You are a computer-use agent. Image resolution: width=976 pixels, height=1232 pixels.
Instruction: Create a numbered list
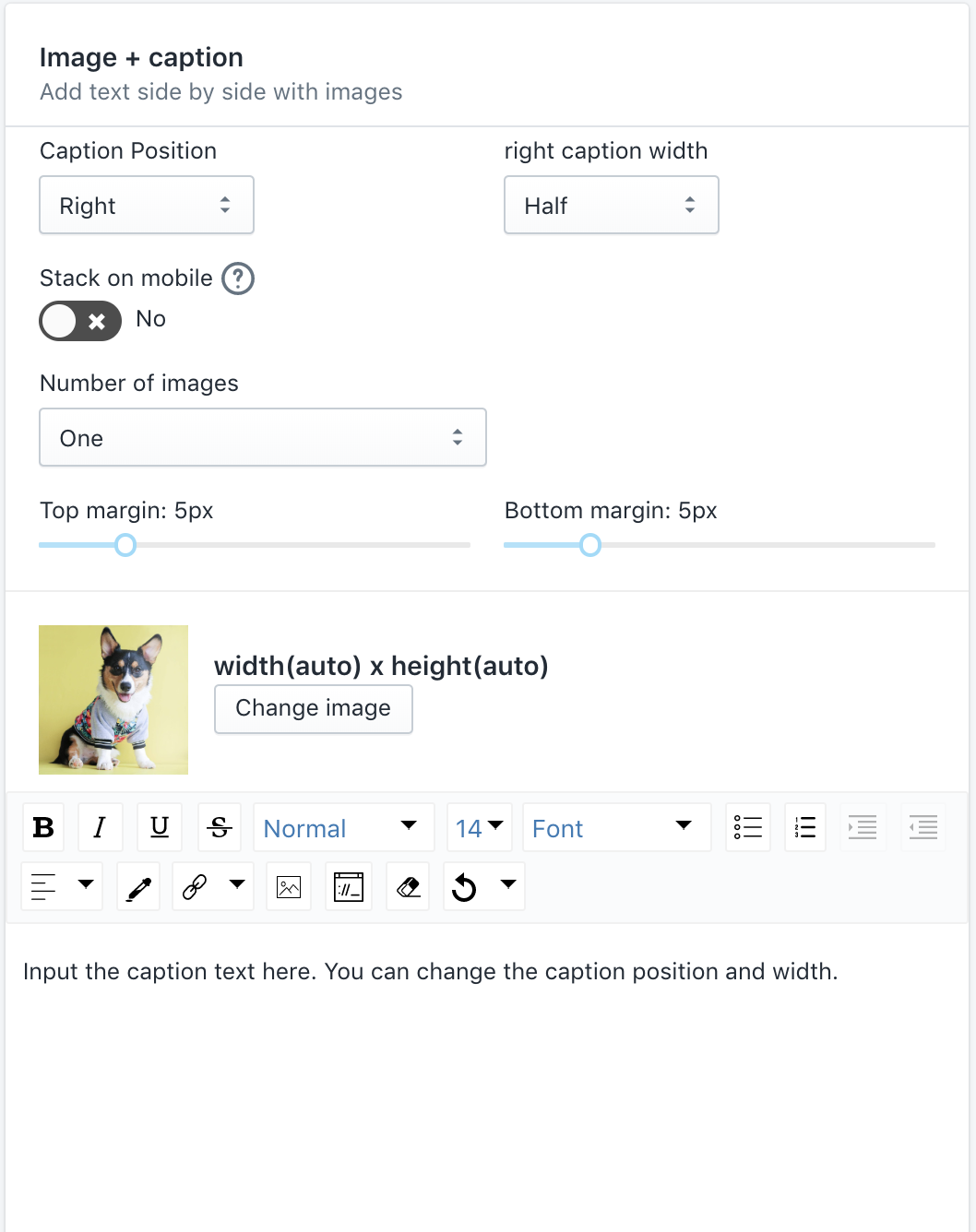[x=804, y=827]
